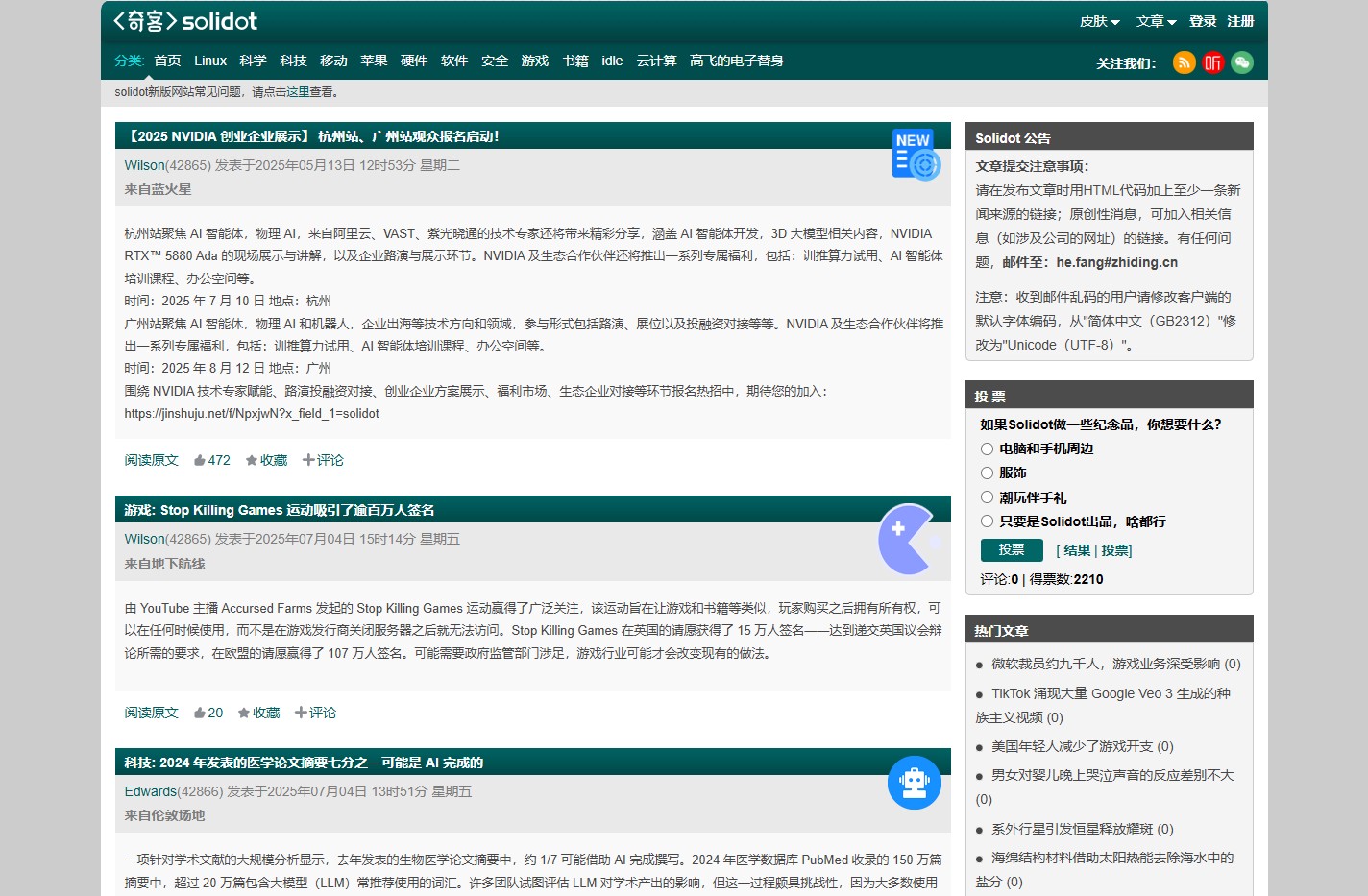Open the 书籍 category

pos(575,61)
